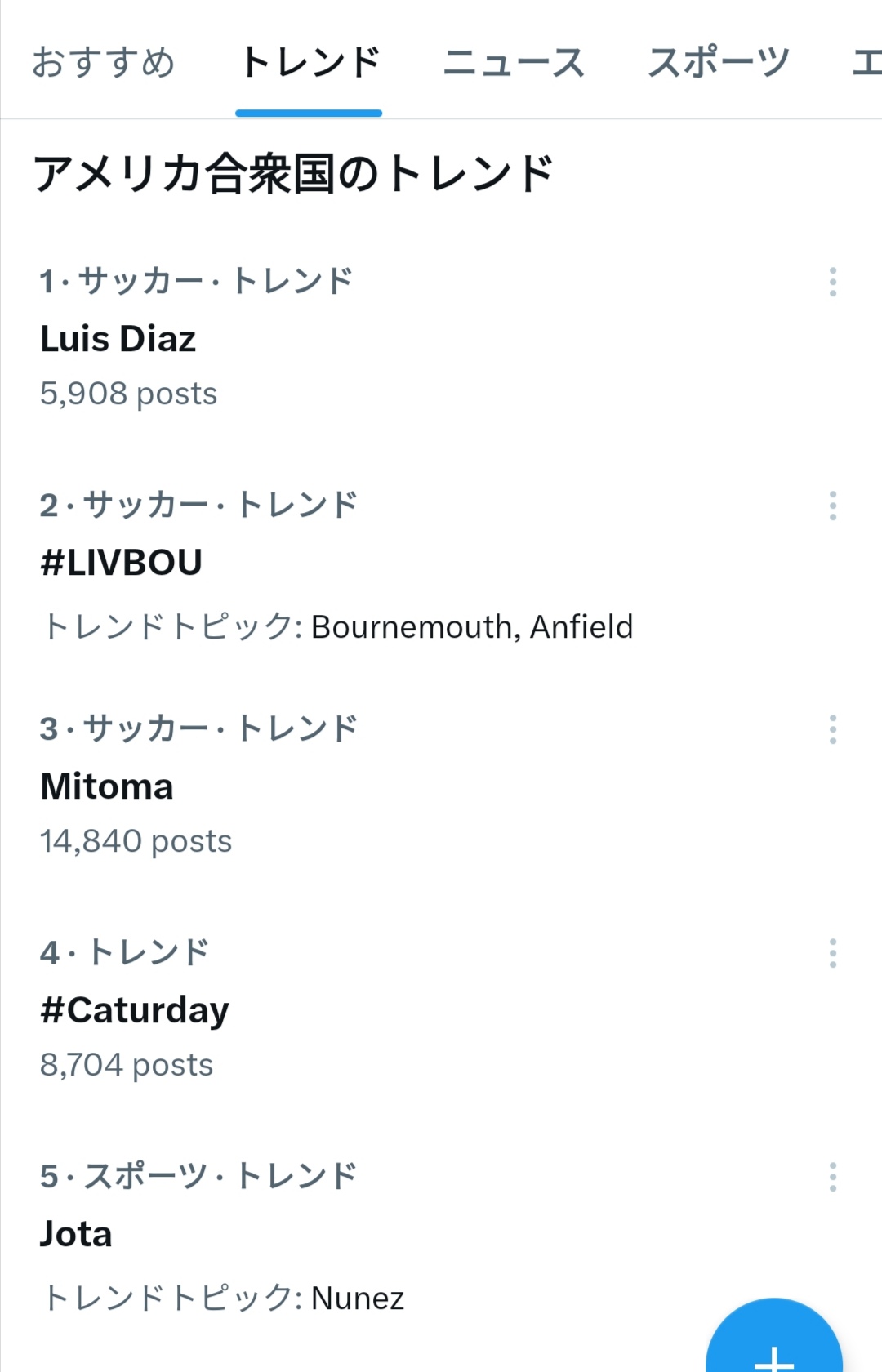Tap the 14,840 posts count under Mitoma

click(x=136, y=841)
